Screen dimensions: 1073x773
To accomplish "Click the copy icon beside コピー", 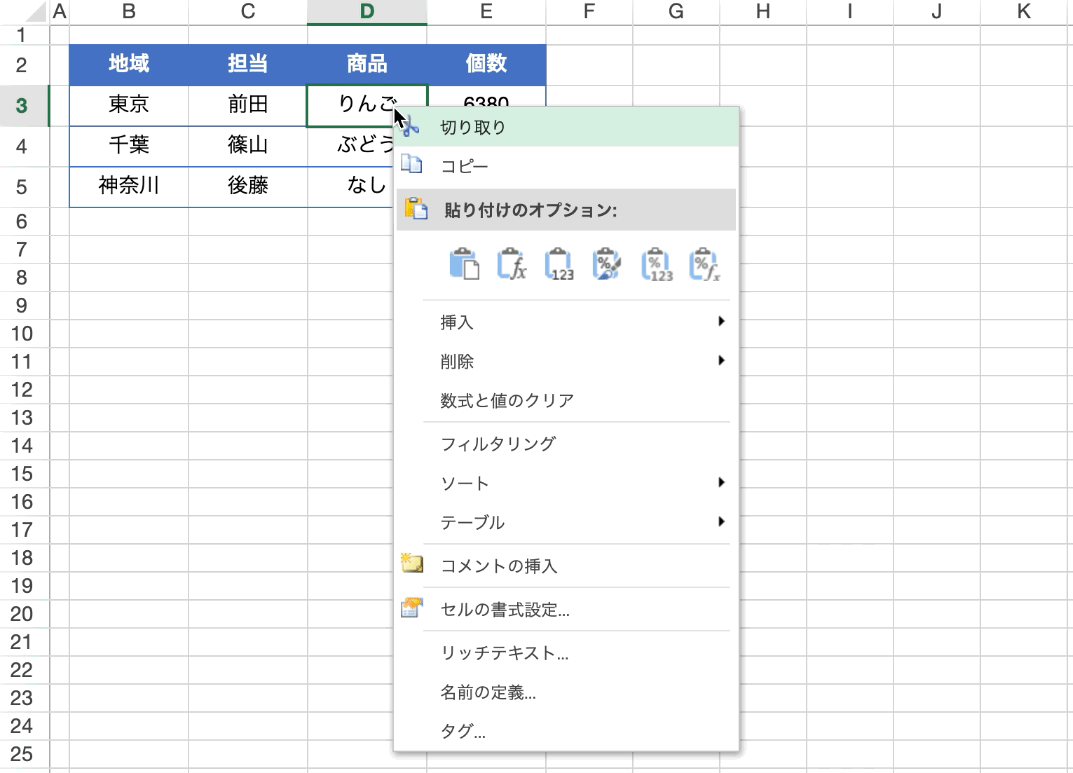I will click(x=411, y=164).
